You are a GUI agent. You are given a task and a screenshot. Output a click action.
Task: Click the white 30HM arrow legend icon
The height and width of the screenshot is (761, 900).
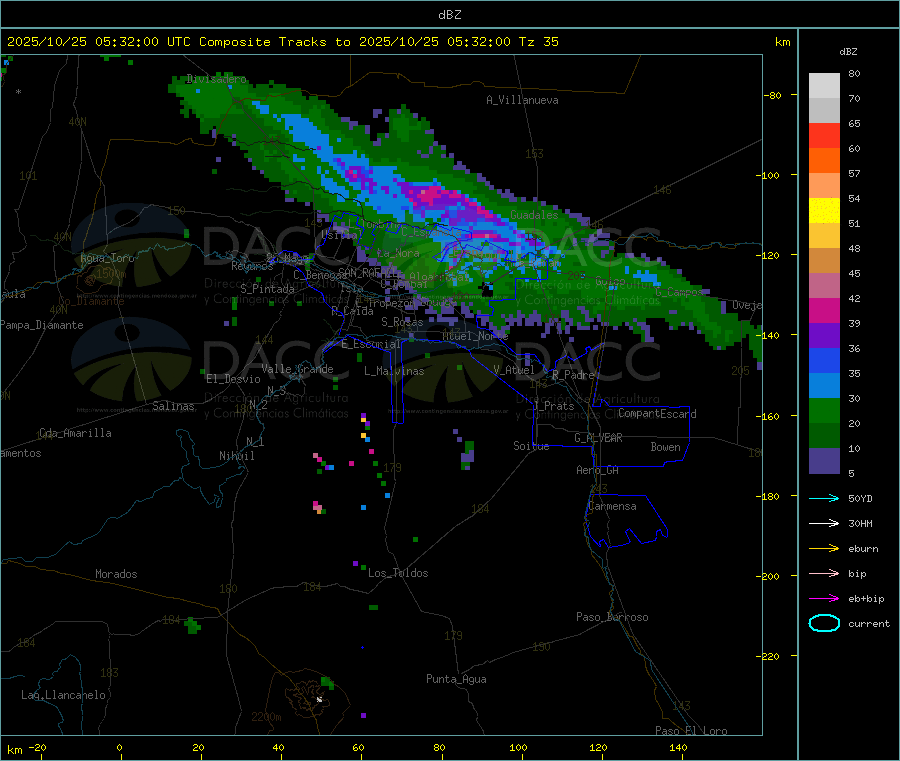pos(824,523)
